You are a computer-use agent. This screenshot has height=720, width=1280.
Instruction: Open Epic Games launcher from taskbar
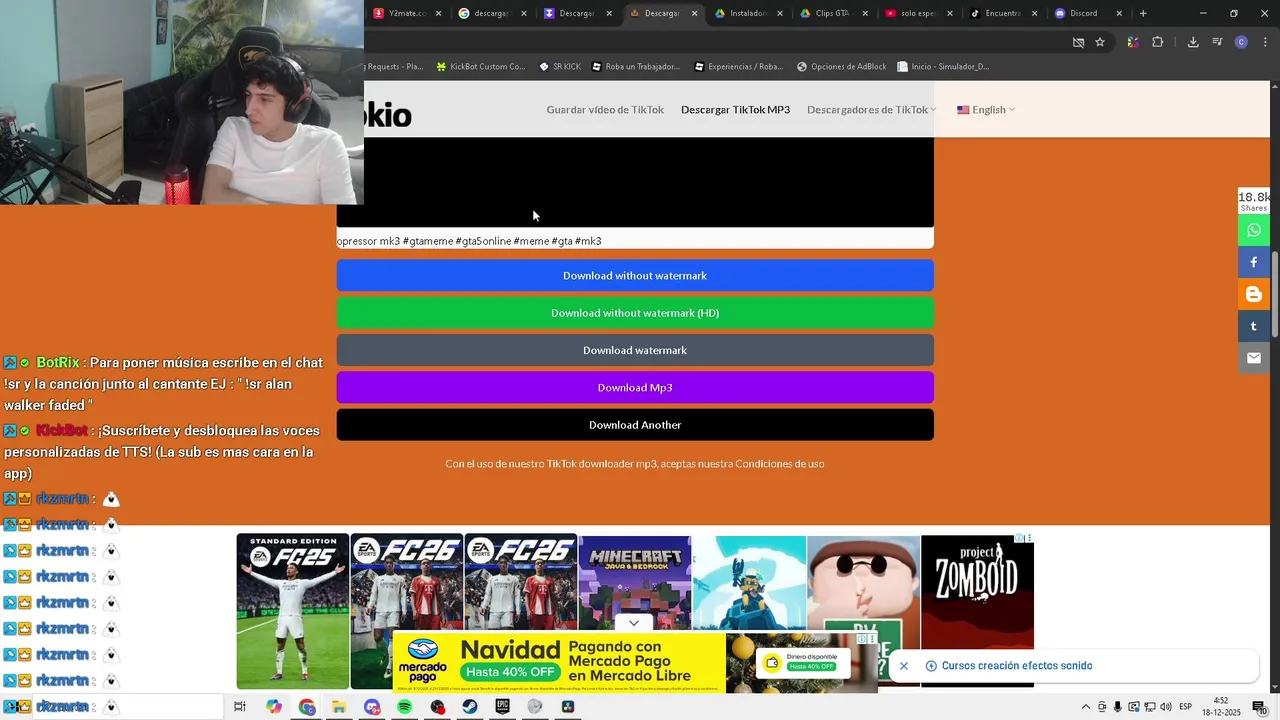(502, 707)
